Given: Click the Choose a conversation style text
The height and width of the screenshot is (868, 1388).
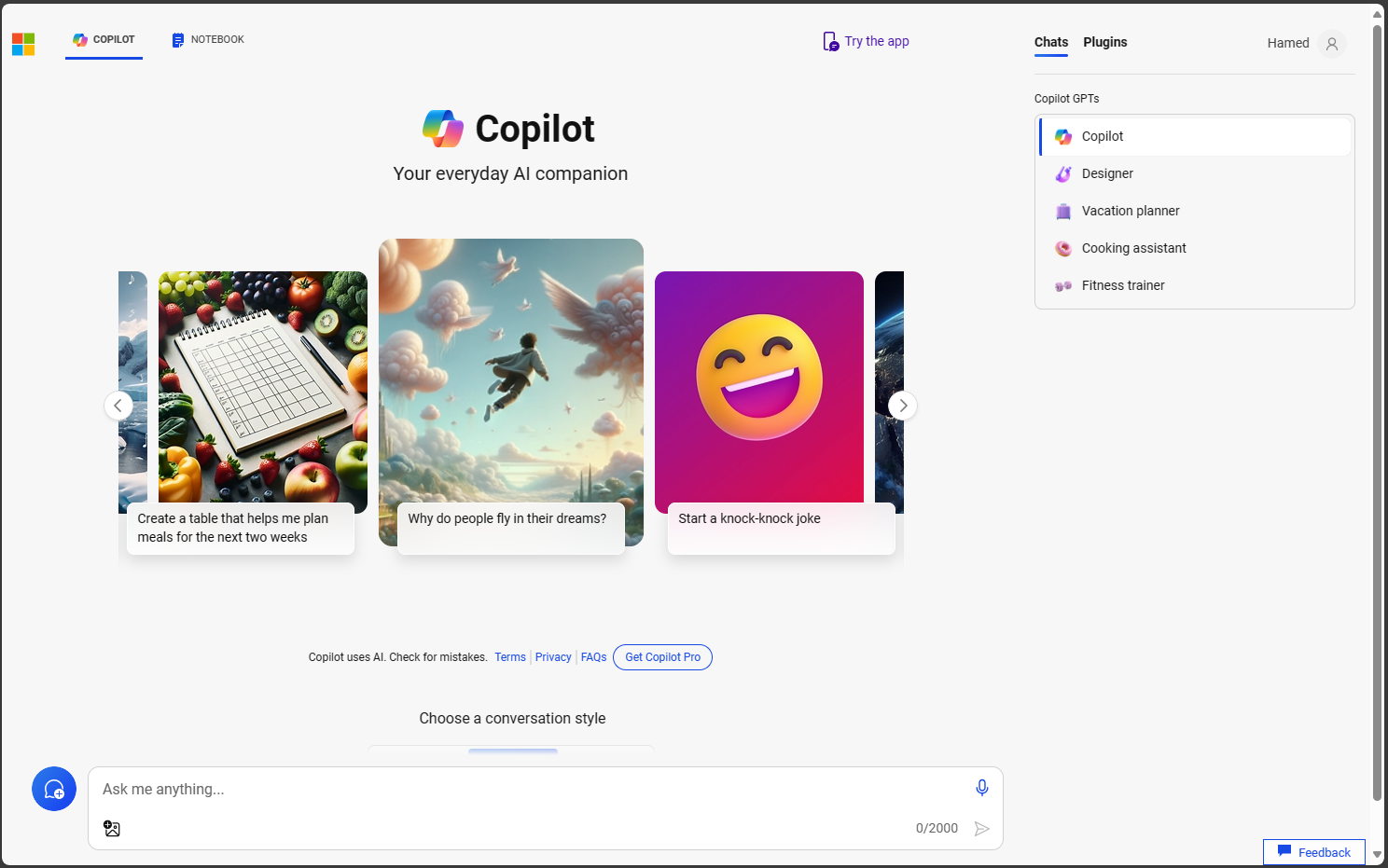Looking at the screenshot, I should (512, 718).
